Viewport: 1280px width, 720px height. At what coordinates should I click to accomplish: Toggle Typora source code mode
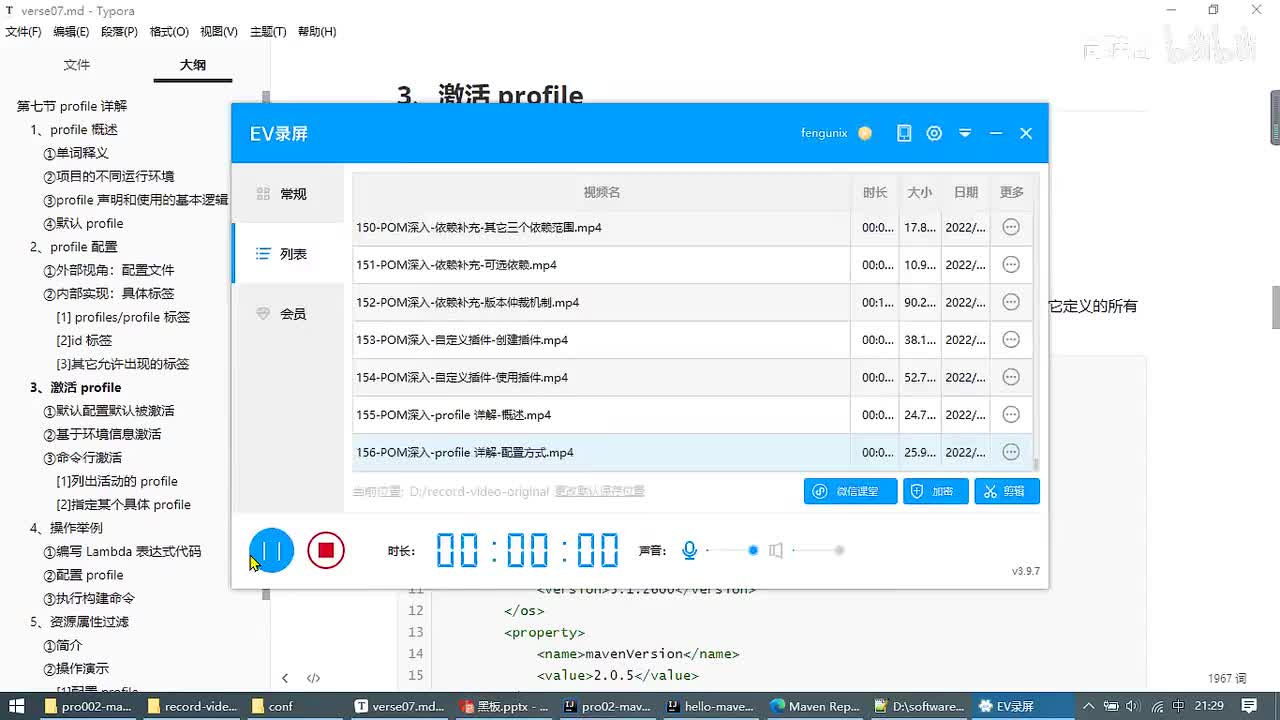pos(313,678)
